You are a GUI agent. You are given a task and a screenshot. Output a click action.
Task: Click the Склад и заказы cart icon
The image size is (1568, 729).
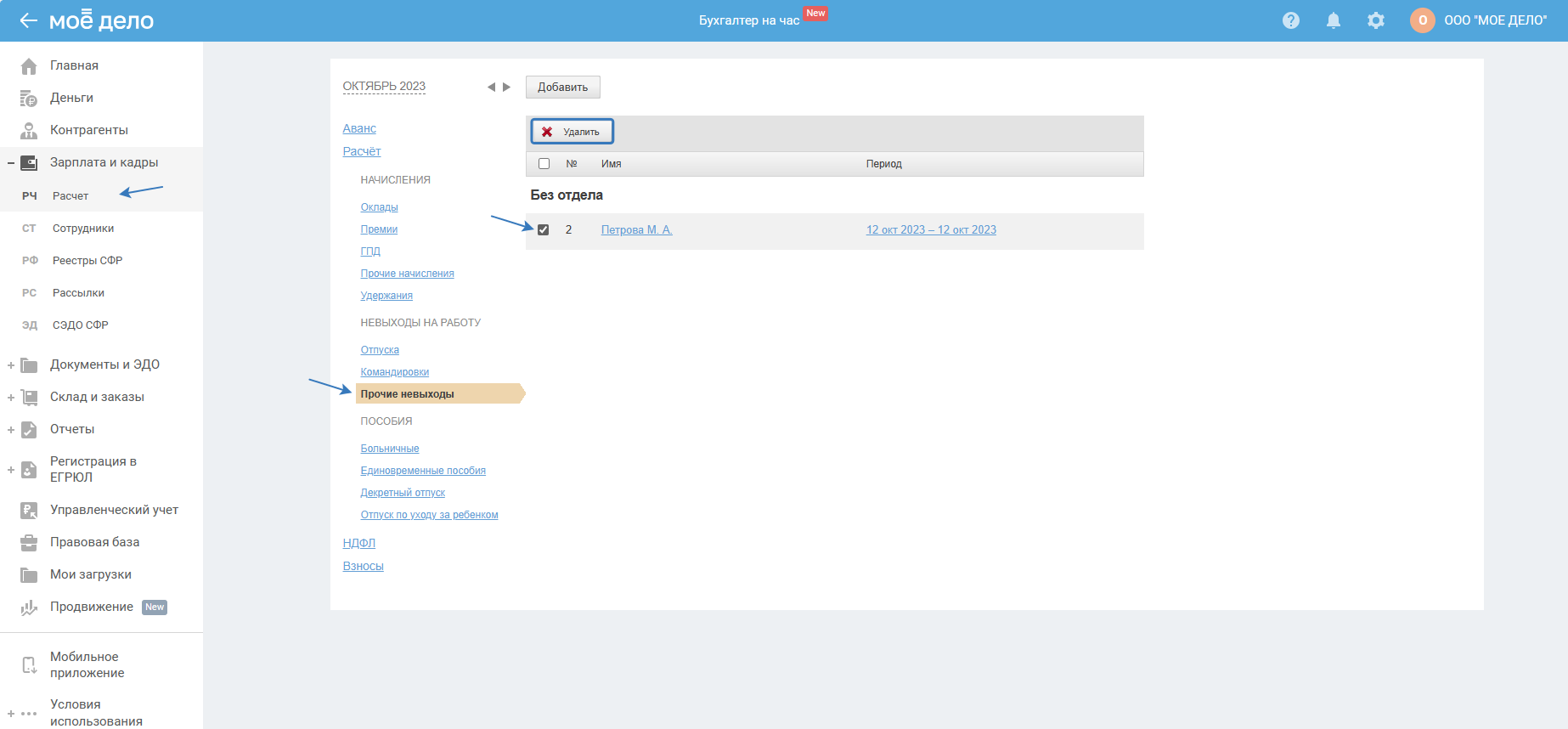pyautogui.click(x=29, y=397)
